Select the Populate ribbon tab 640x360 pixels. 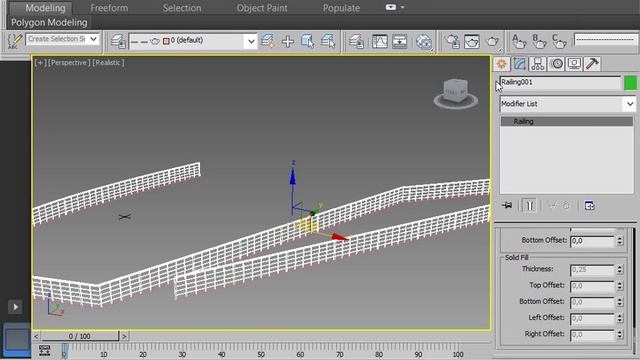(x=342, y=8)
